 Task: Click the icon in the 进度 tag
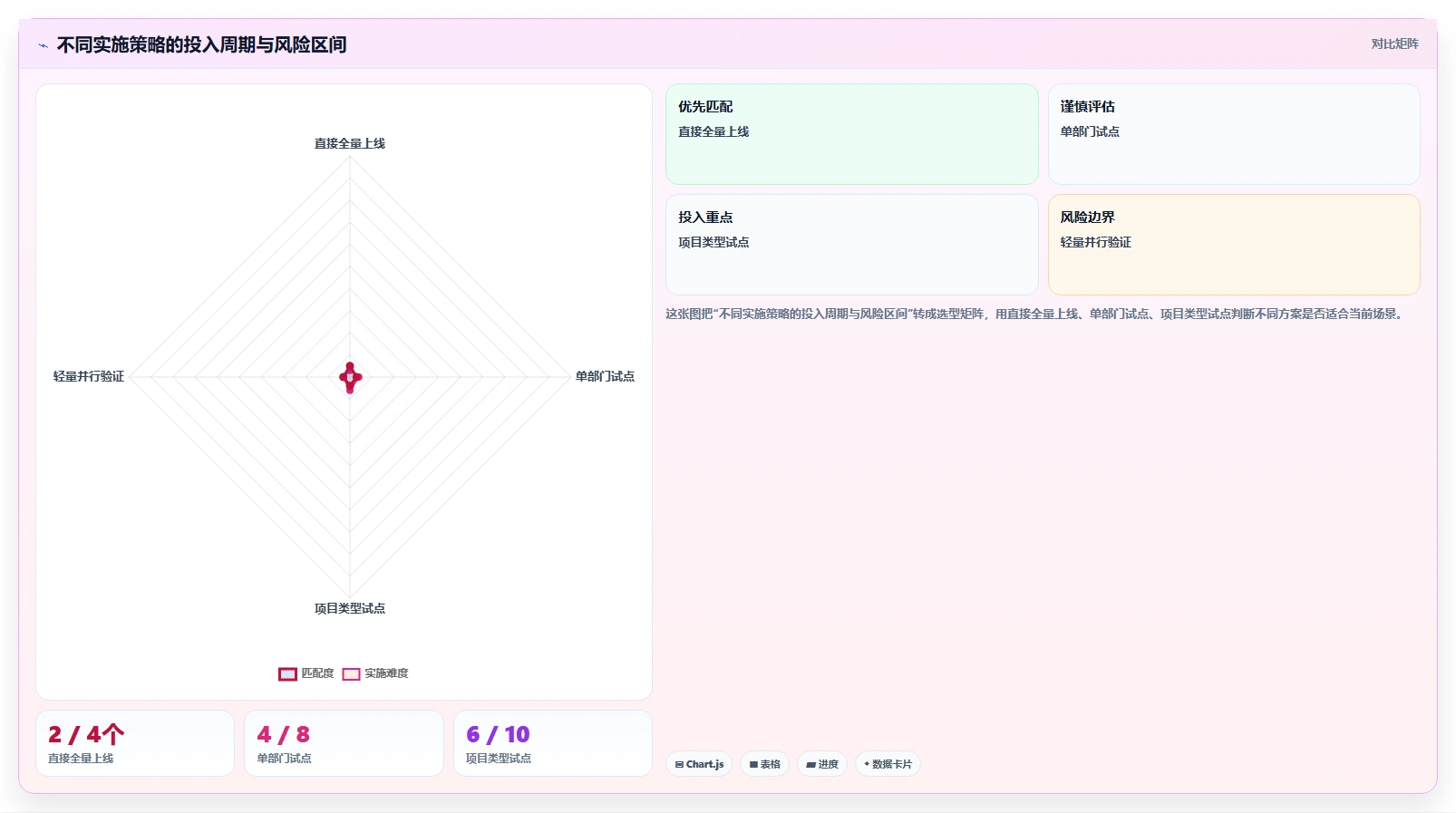point(811,764)
